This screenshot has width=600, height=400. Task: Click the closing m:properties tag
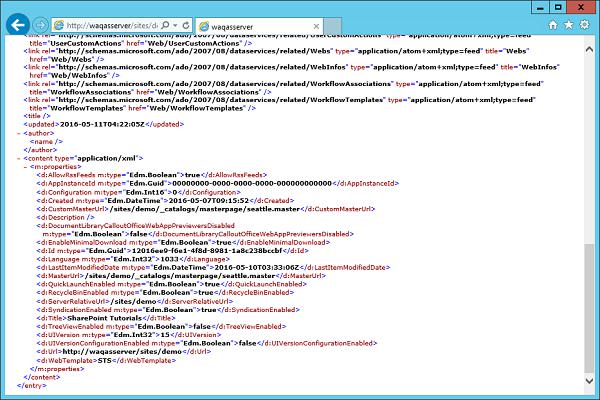57,369
